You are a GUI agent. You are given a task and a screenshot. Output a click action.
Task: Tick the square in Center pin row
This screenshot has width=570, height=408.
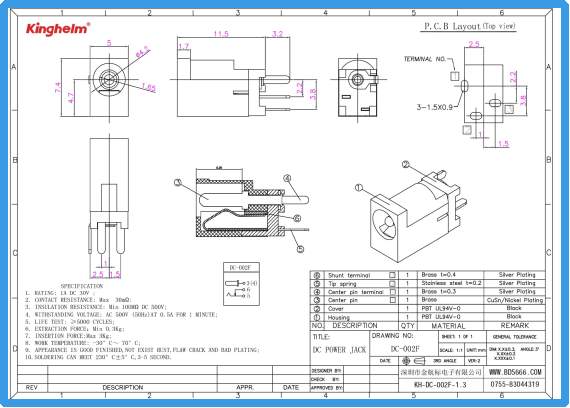click(392, 300)
